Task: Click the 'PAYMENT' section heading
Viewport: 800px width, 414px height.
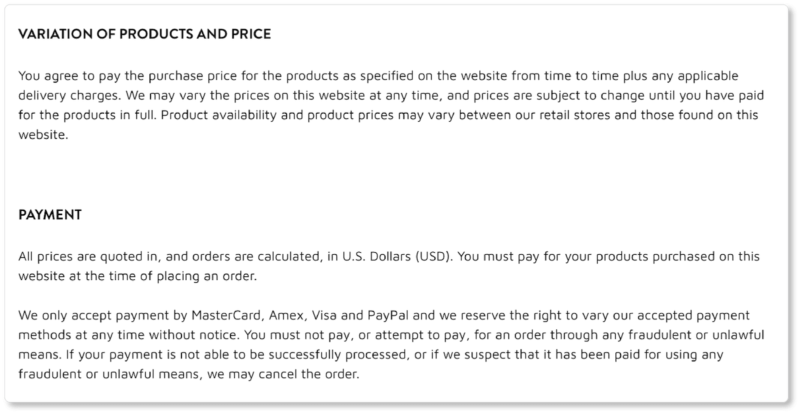Action: (50, 215)
